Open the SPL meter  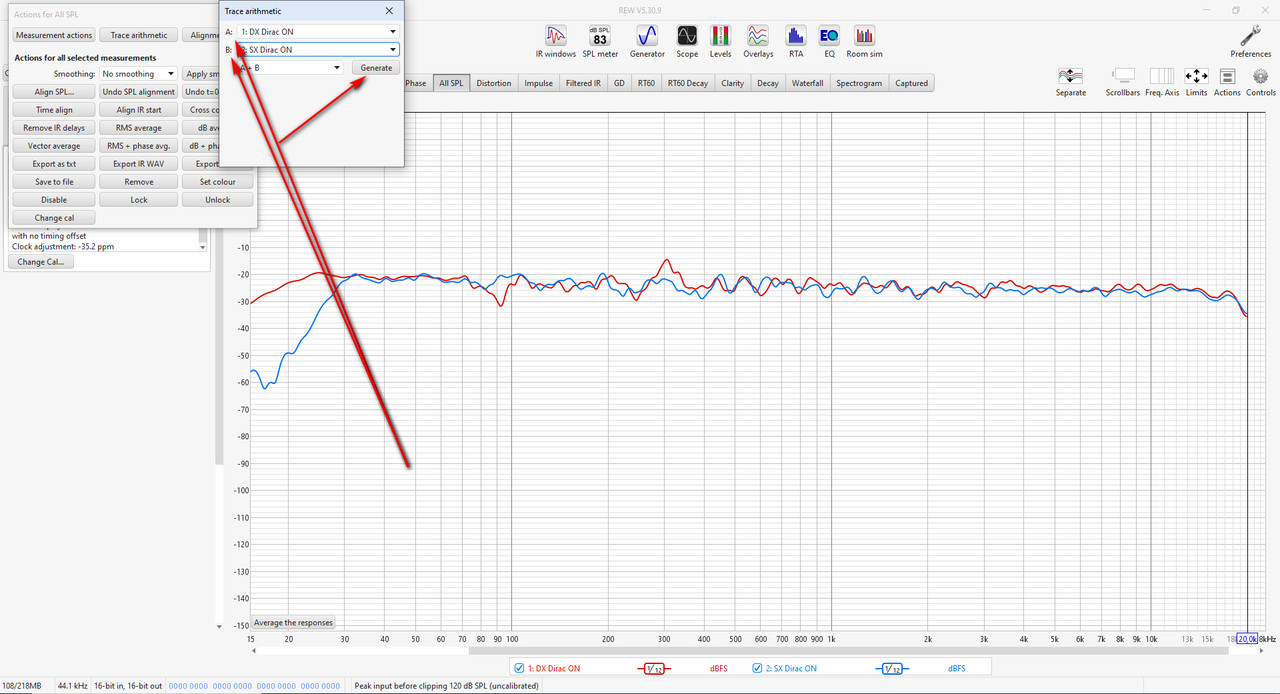click(x=600, y=41)
